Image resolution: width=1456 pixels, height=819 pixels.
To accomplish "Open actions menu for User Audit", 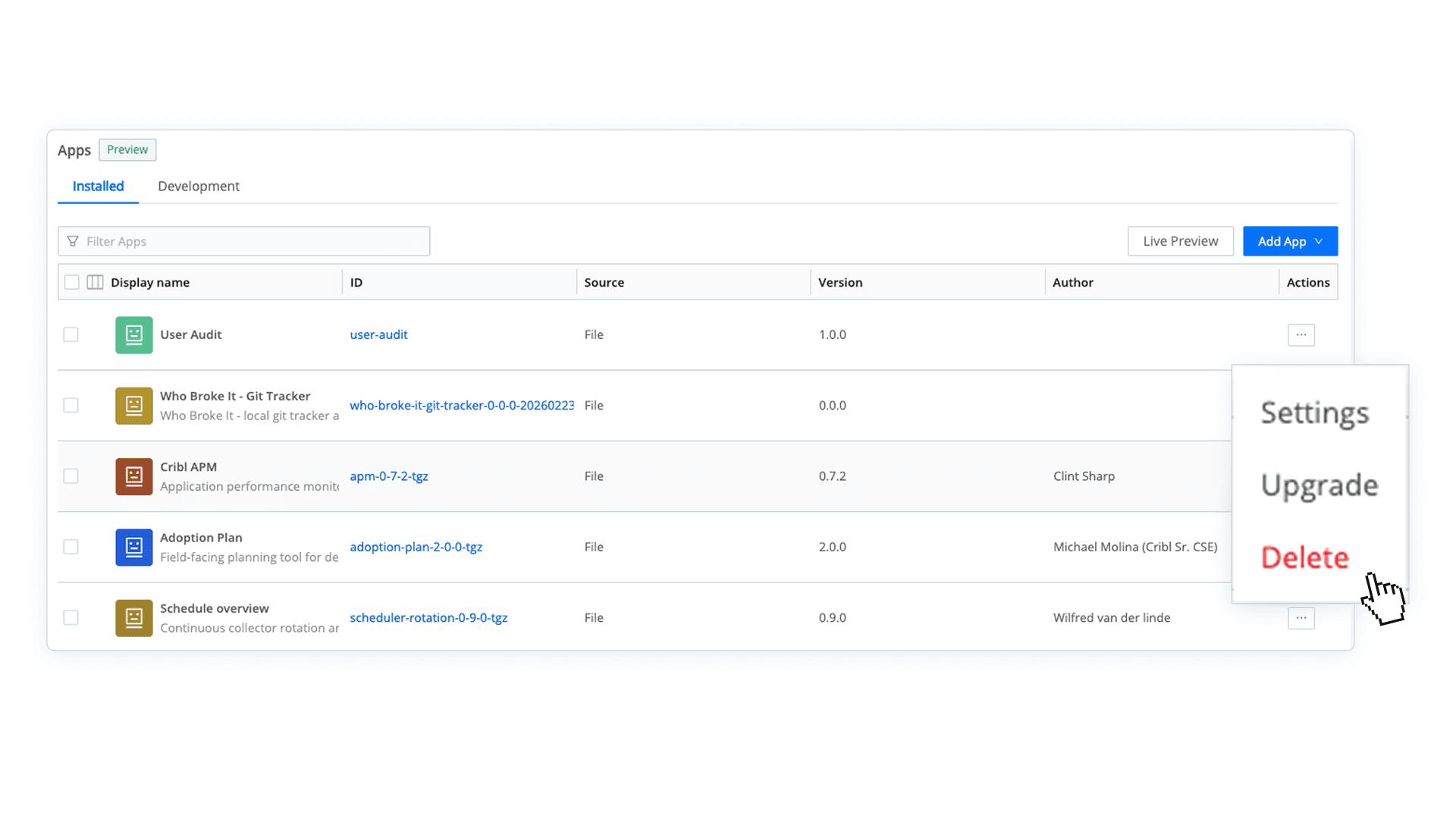I will coord(1301,334).
